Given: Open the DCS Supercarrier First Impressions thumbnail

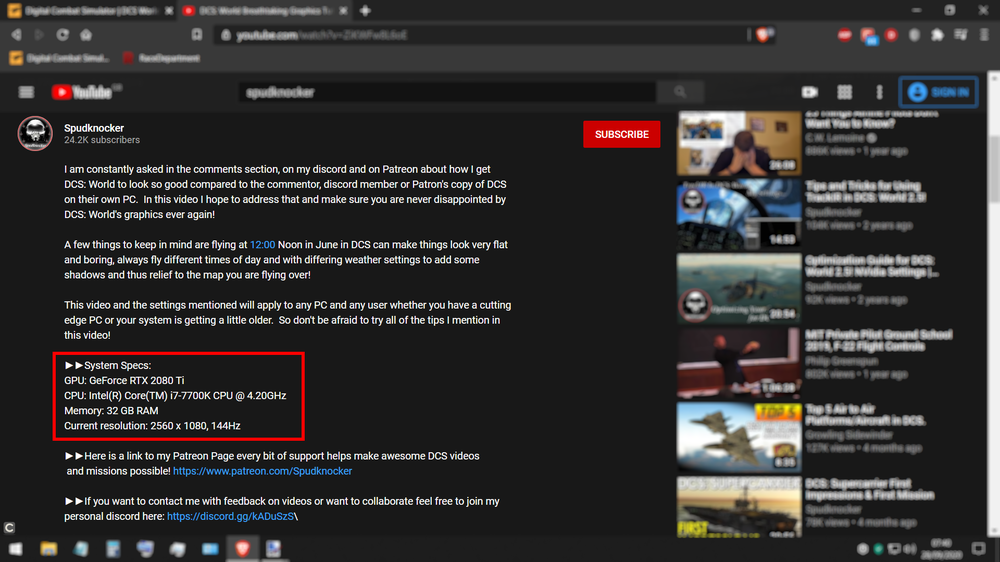Looking at the screenshot, I should (739, 507).
